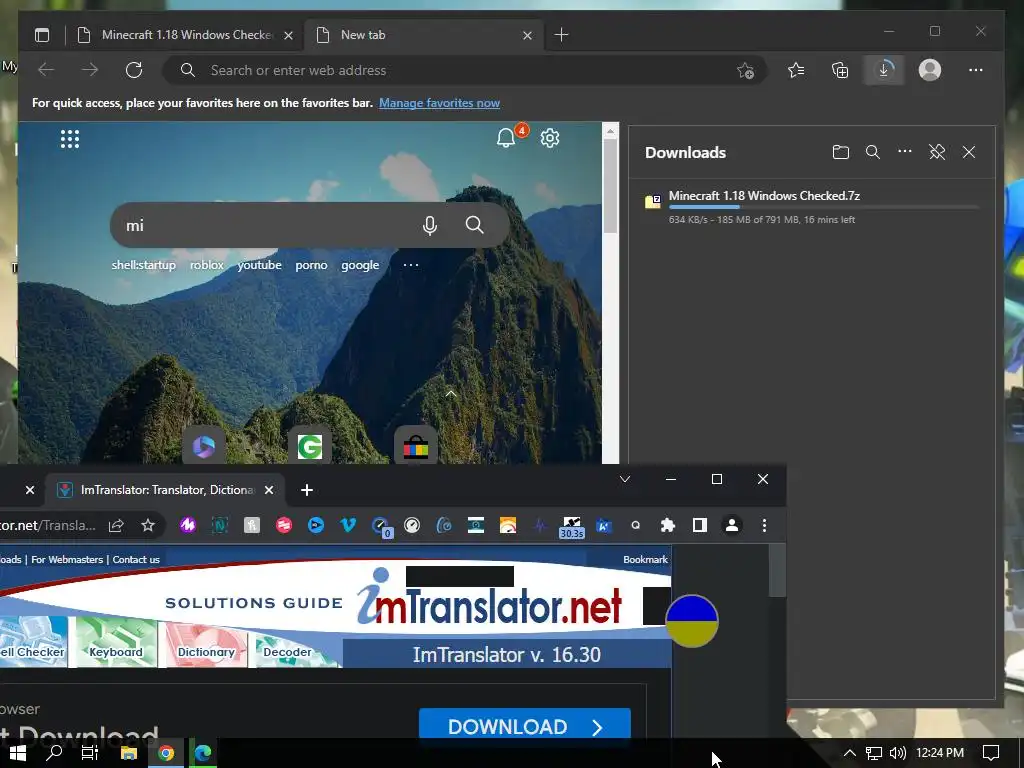The height and width of the screenshot is (768, 1024).
Task: Open the app launcher grid on new tab page
Action: (x=70, y=138)
